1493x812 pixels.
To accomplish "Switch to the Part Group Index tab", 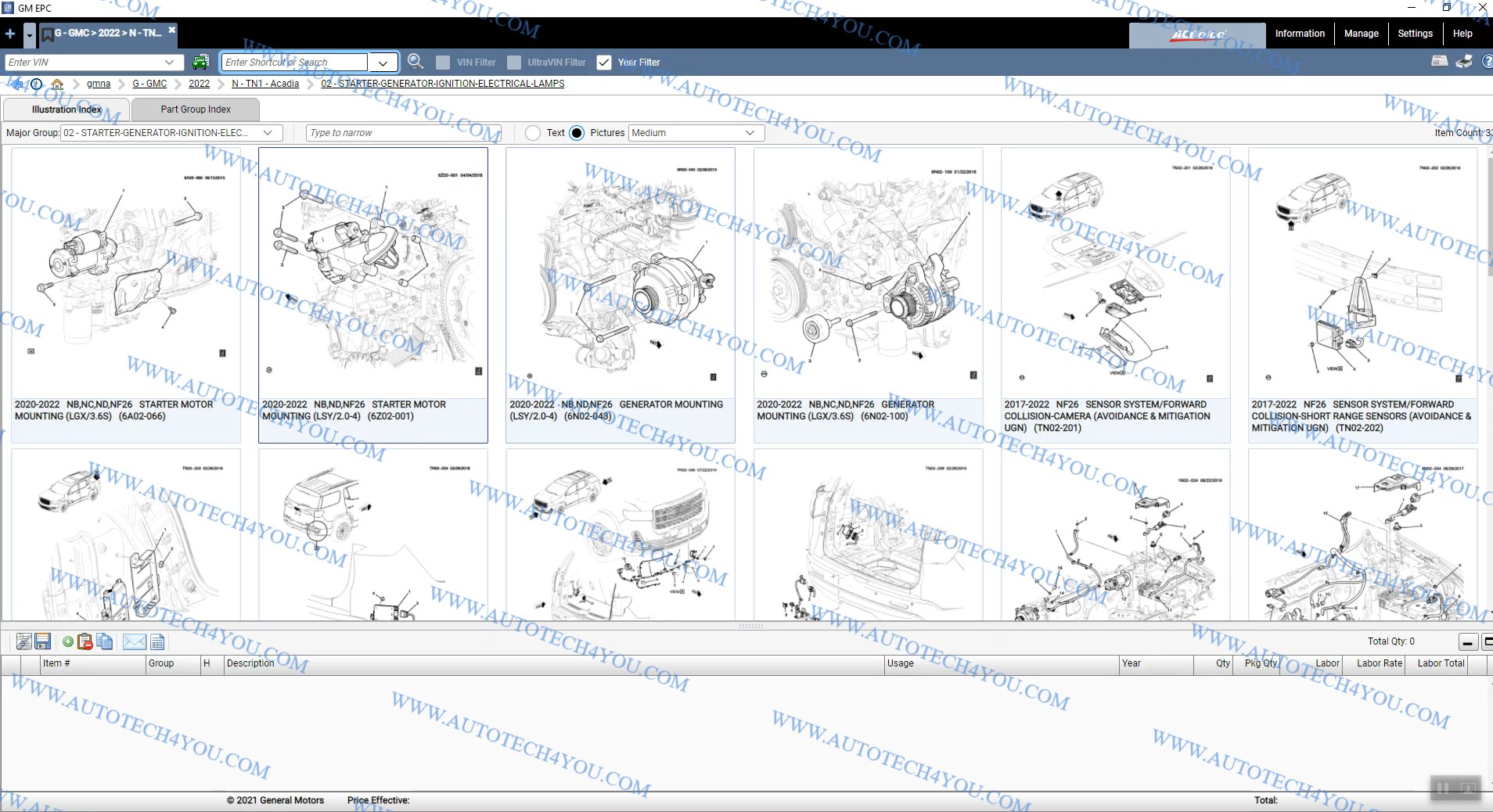I will pyautogui.click(x=196, y=110).
